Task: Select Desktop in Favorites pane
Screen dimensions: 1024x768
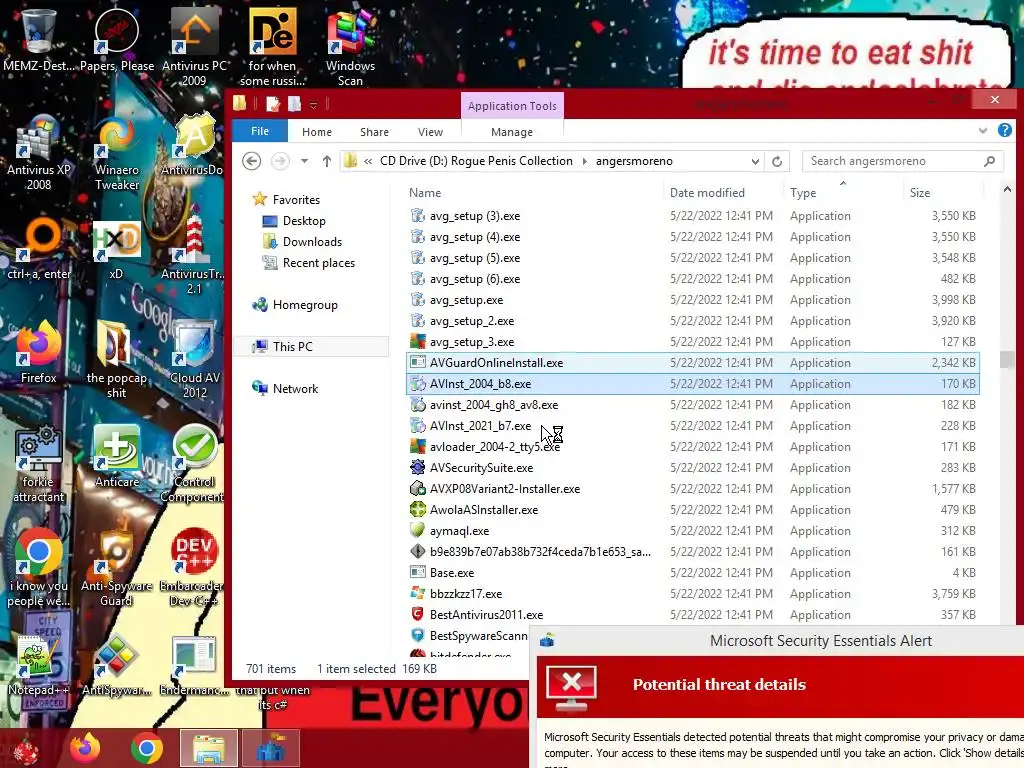Action: [304, 221]
